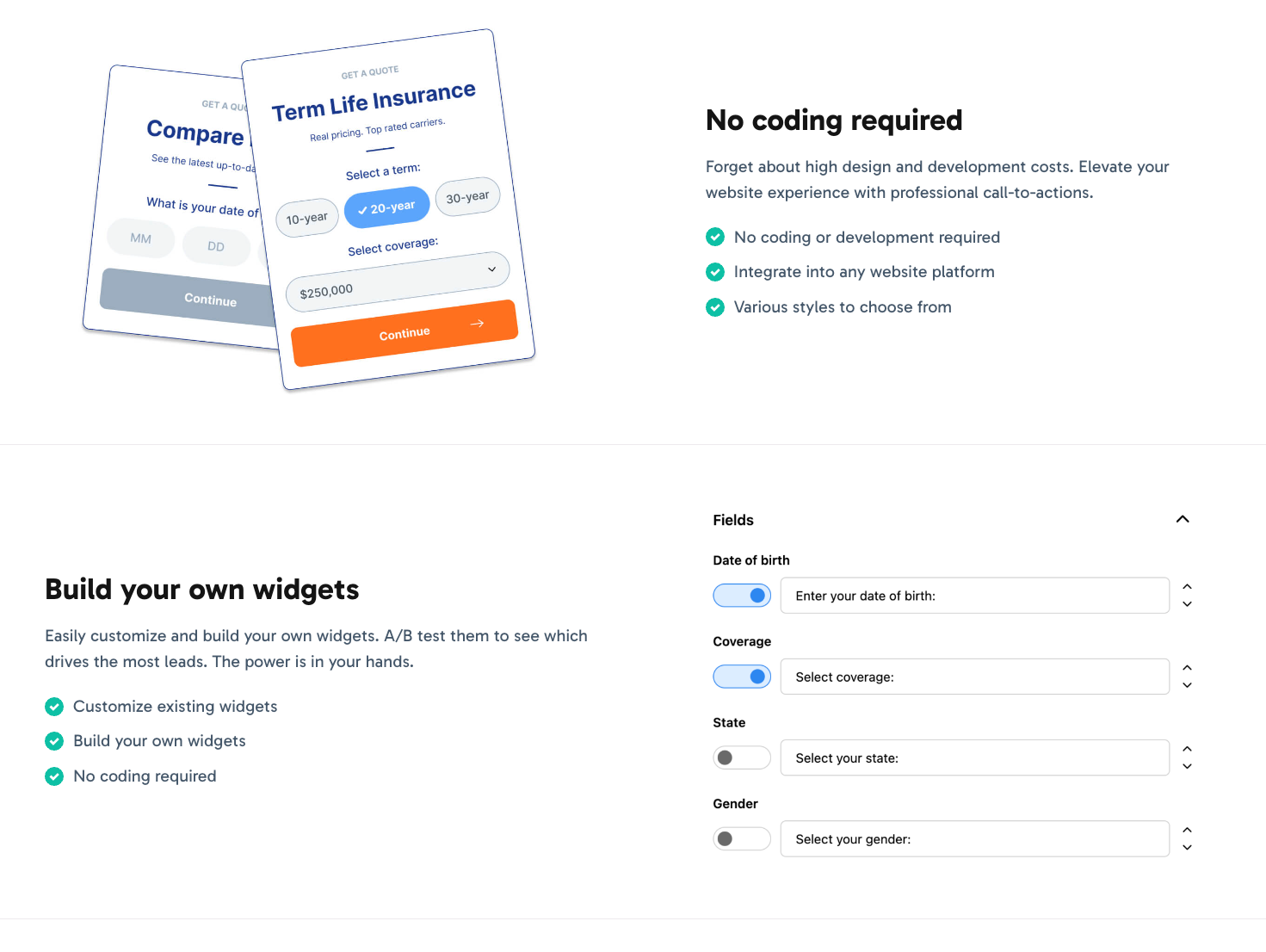Disable the Coverage field toggle
This screenshot has height=952, width=1266.
[x=742, y=677]
